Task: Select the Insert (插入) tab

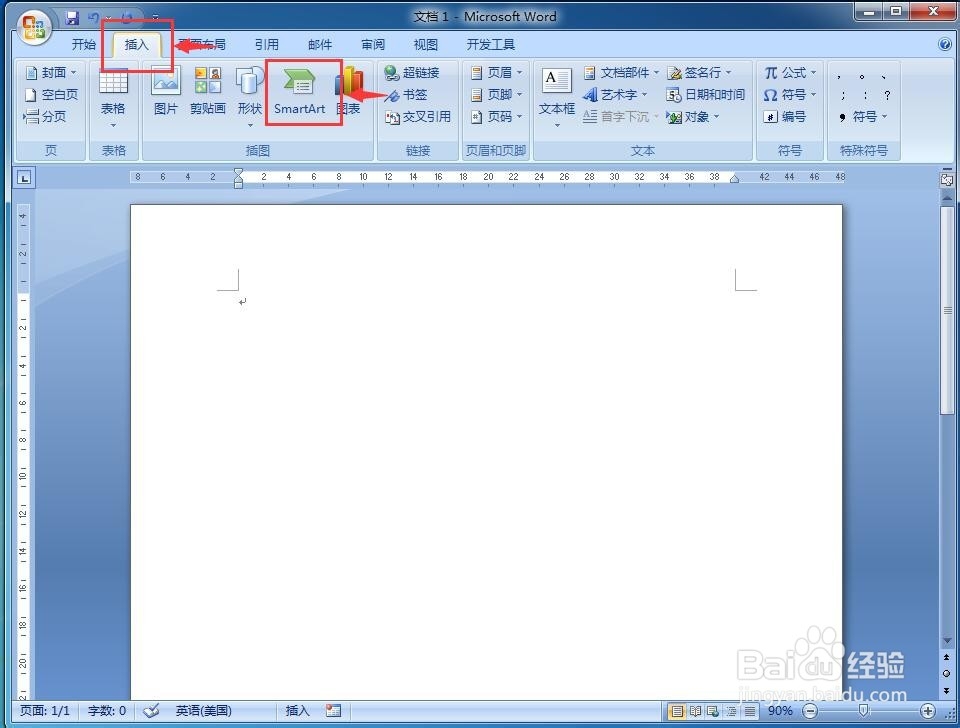Action: [137, 44]
